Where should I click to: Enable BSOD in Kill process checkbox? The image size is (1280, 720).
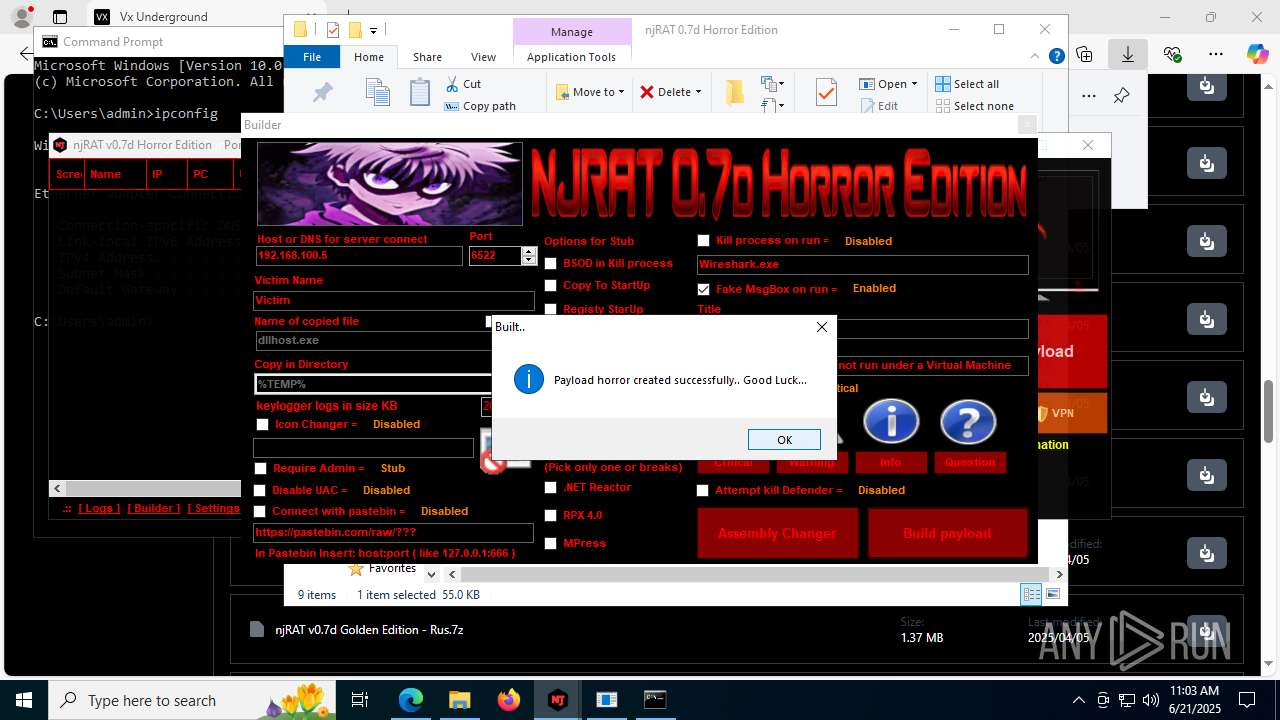[x=550, y=263]
